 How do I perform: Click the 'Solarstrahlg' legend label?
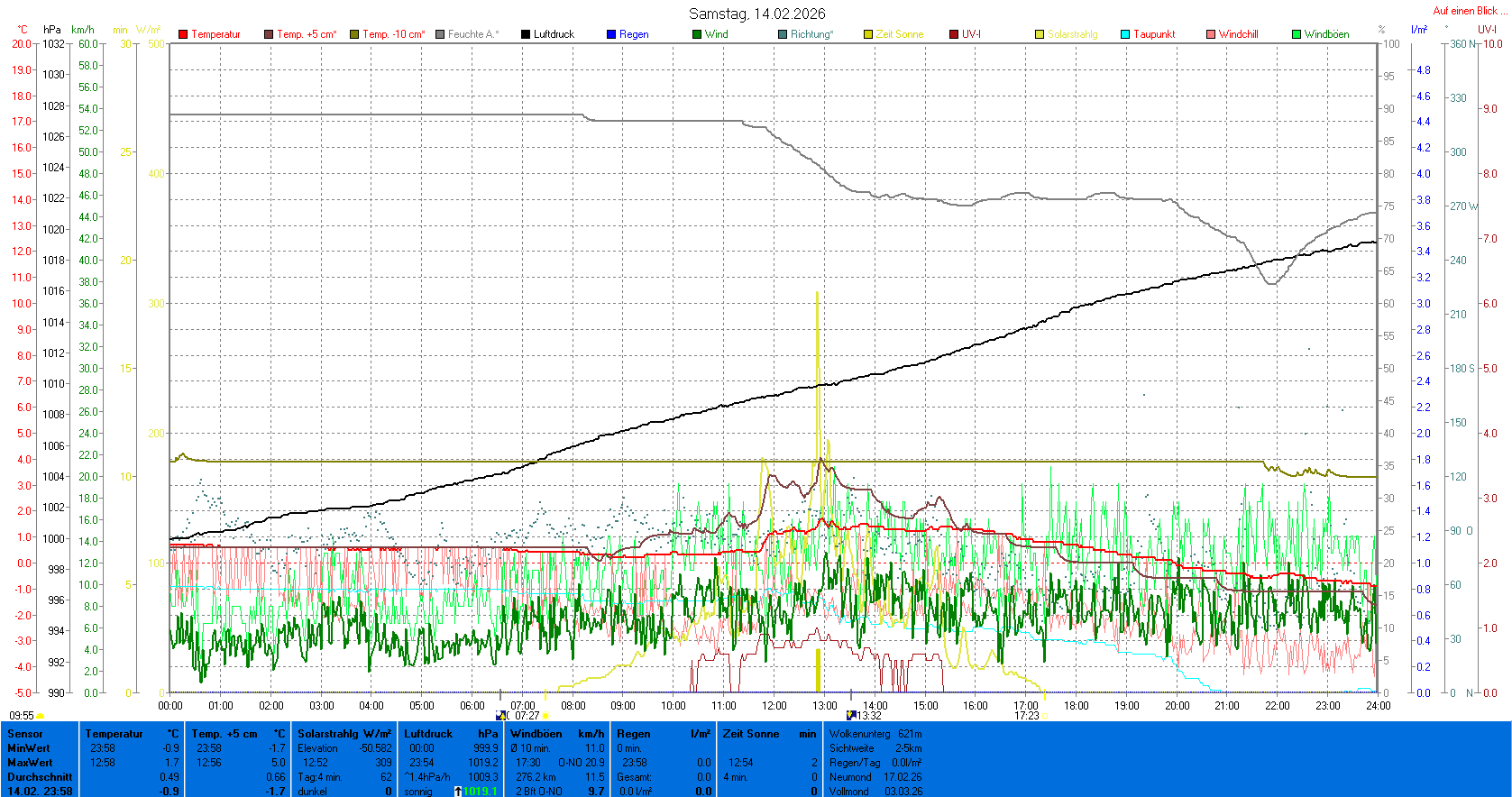coord(1072,34)
